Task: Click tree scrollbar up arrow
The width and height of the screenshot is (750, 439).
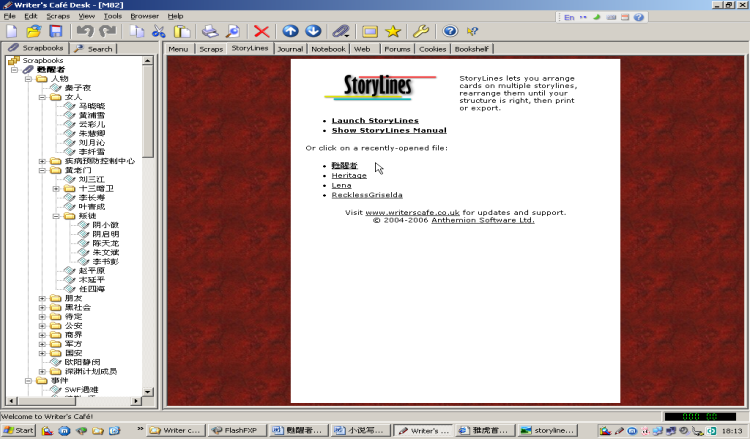Action: tap(148, 61)
